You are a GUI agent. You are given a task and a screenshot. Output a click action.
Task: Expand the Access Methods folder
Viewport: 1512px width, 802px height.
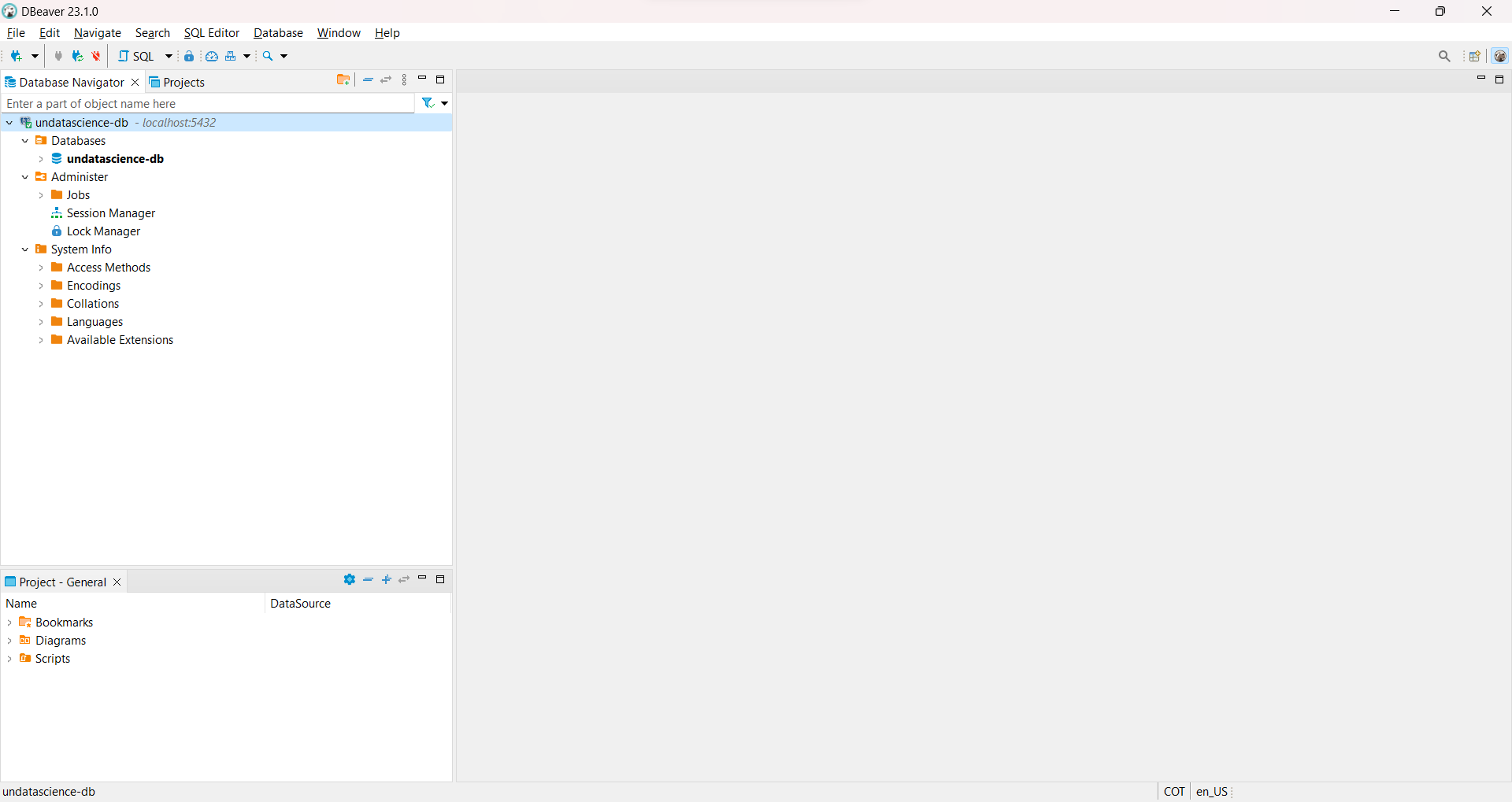(41, 268)
